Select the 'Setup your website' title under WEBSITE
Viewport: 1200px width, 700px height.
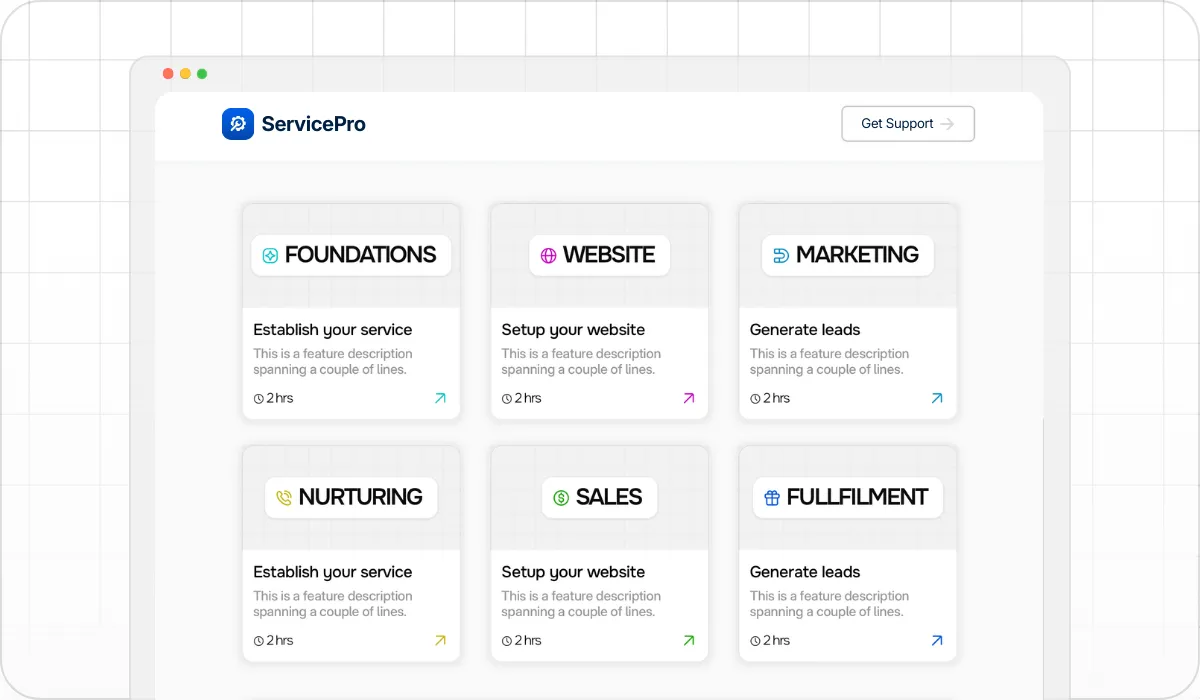pos(573,330)
